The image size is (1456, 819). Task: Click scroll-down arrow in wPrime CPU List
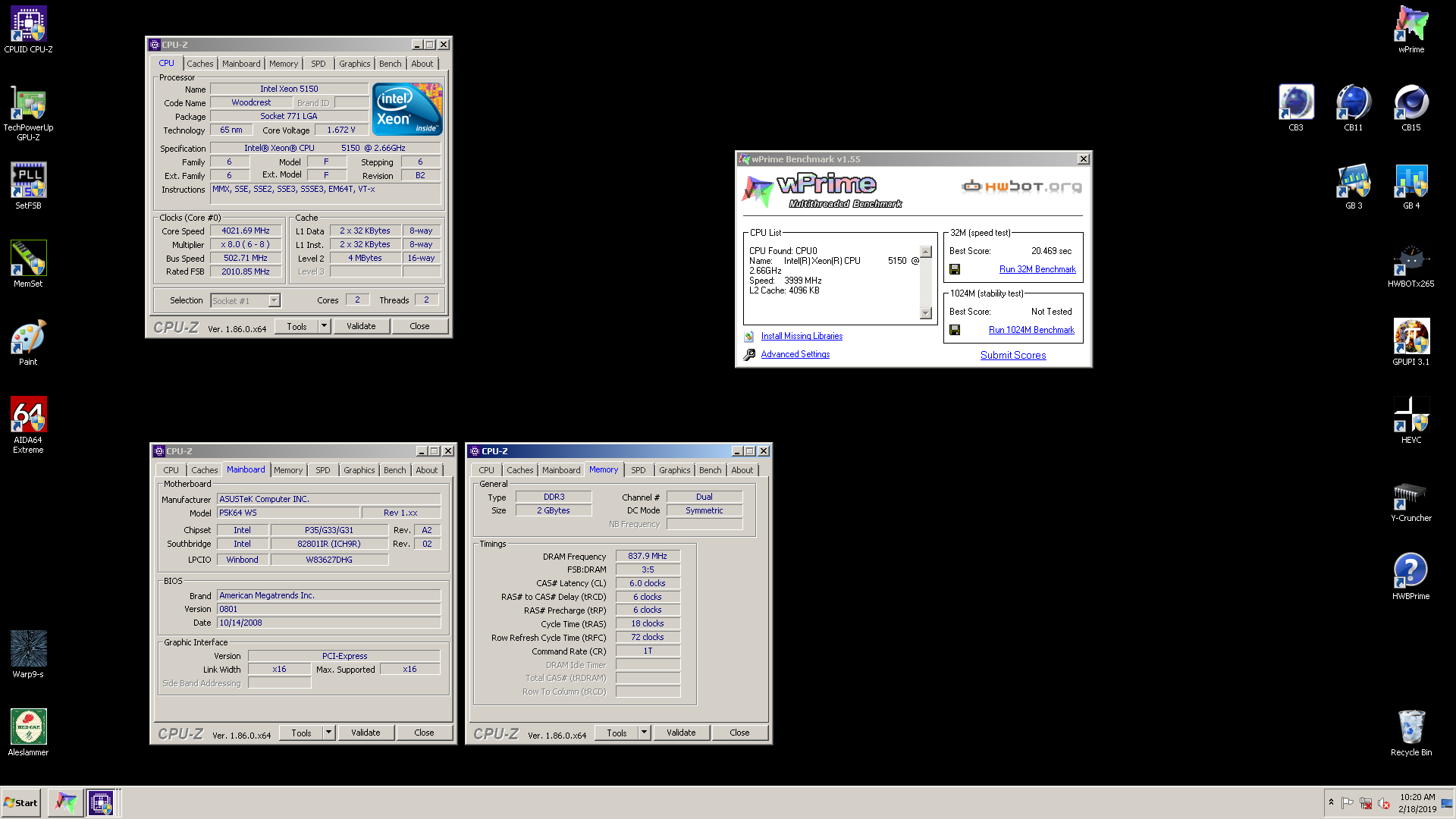click(x=925, y=312)
